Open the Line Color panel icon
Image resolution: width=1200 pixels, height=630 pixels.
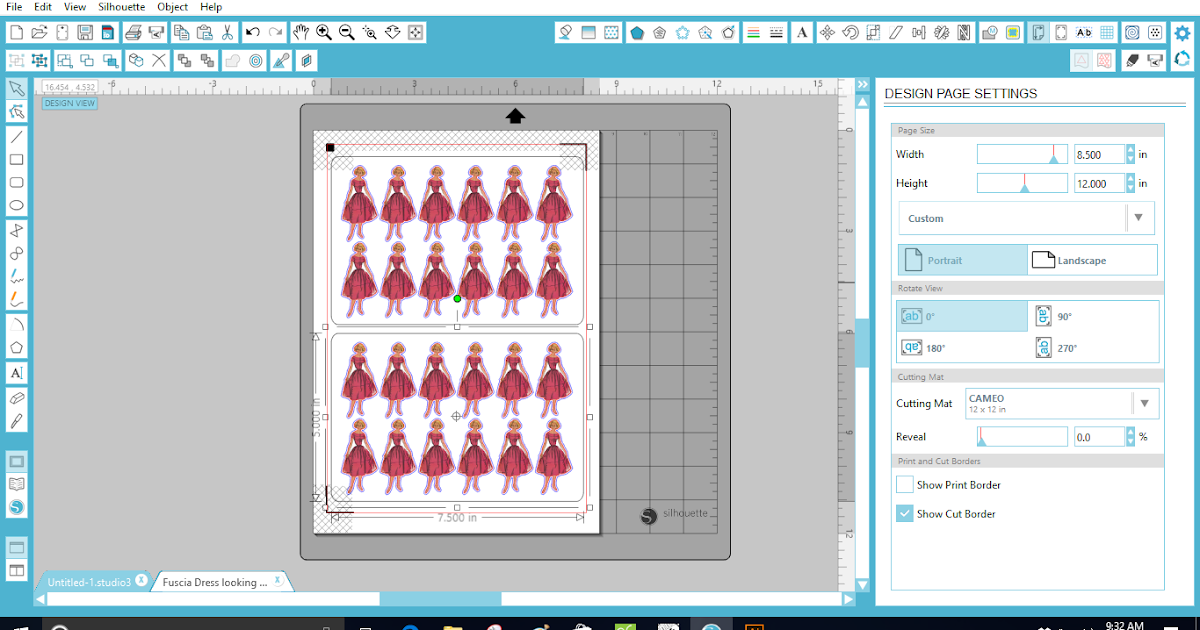(x=754, y=33)
